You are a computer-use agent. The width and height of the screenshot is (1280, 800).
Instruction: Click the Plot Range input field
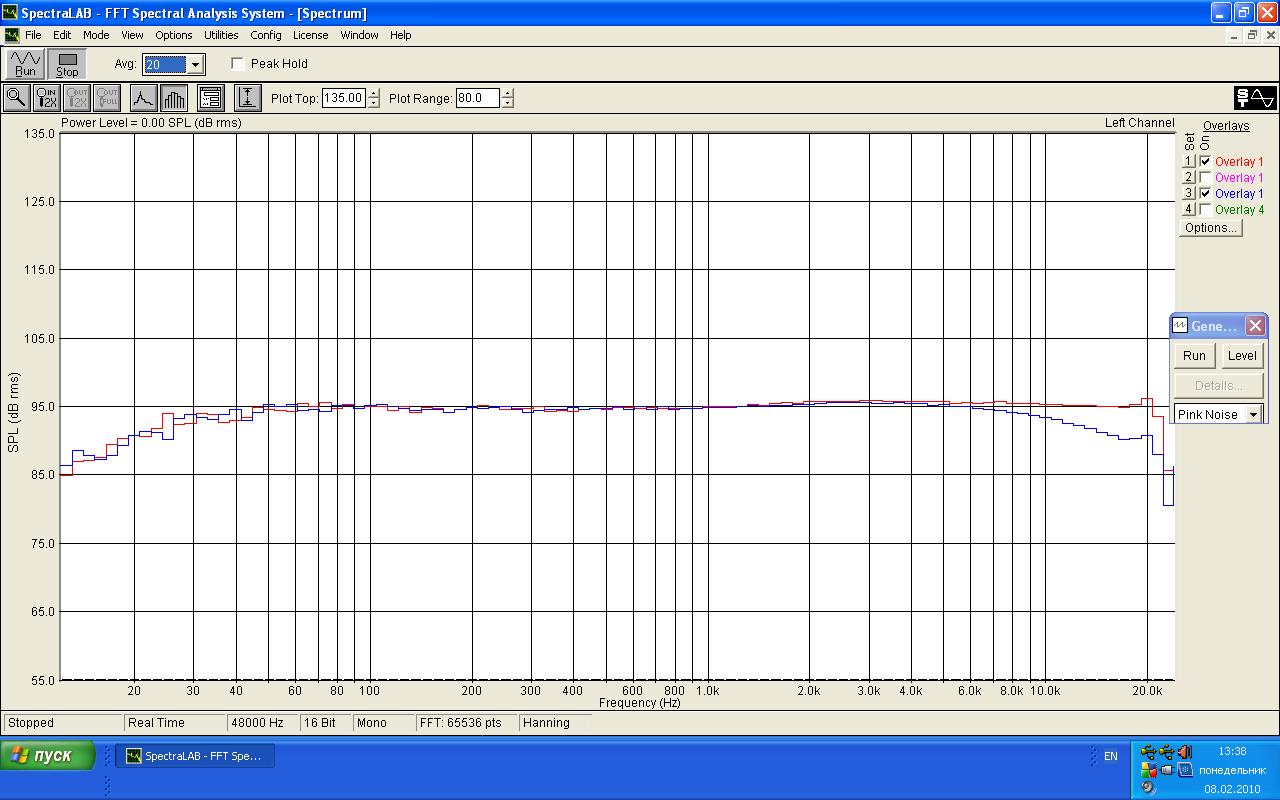click(477, 98)
